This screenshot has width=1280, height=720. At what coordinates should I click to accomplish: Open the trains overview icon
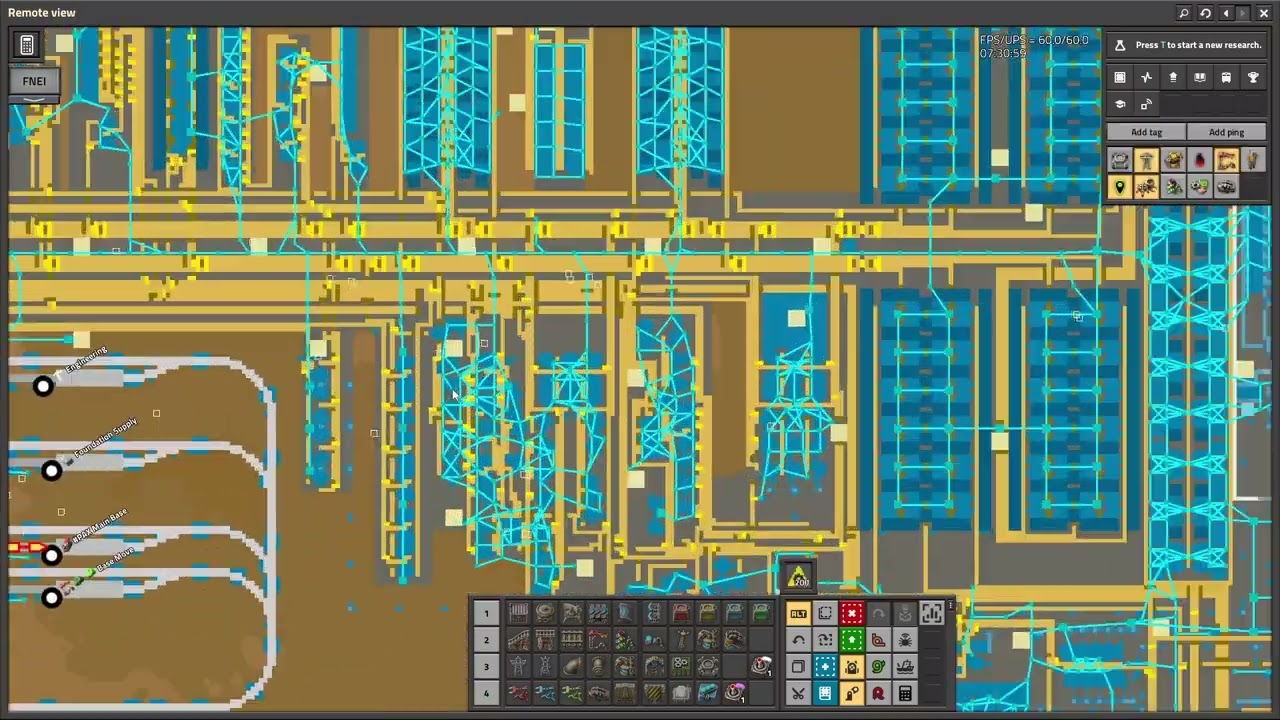[1227, 77]
